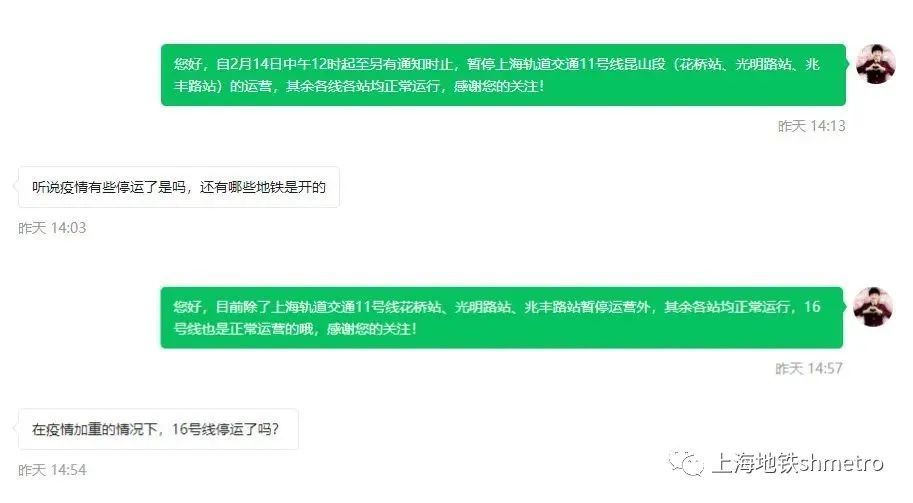This screenshot has width=913, height=503.
Task: Open the avatar next to the 16号线 reply
Action: pyautogui.click(x=873, y=307)
